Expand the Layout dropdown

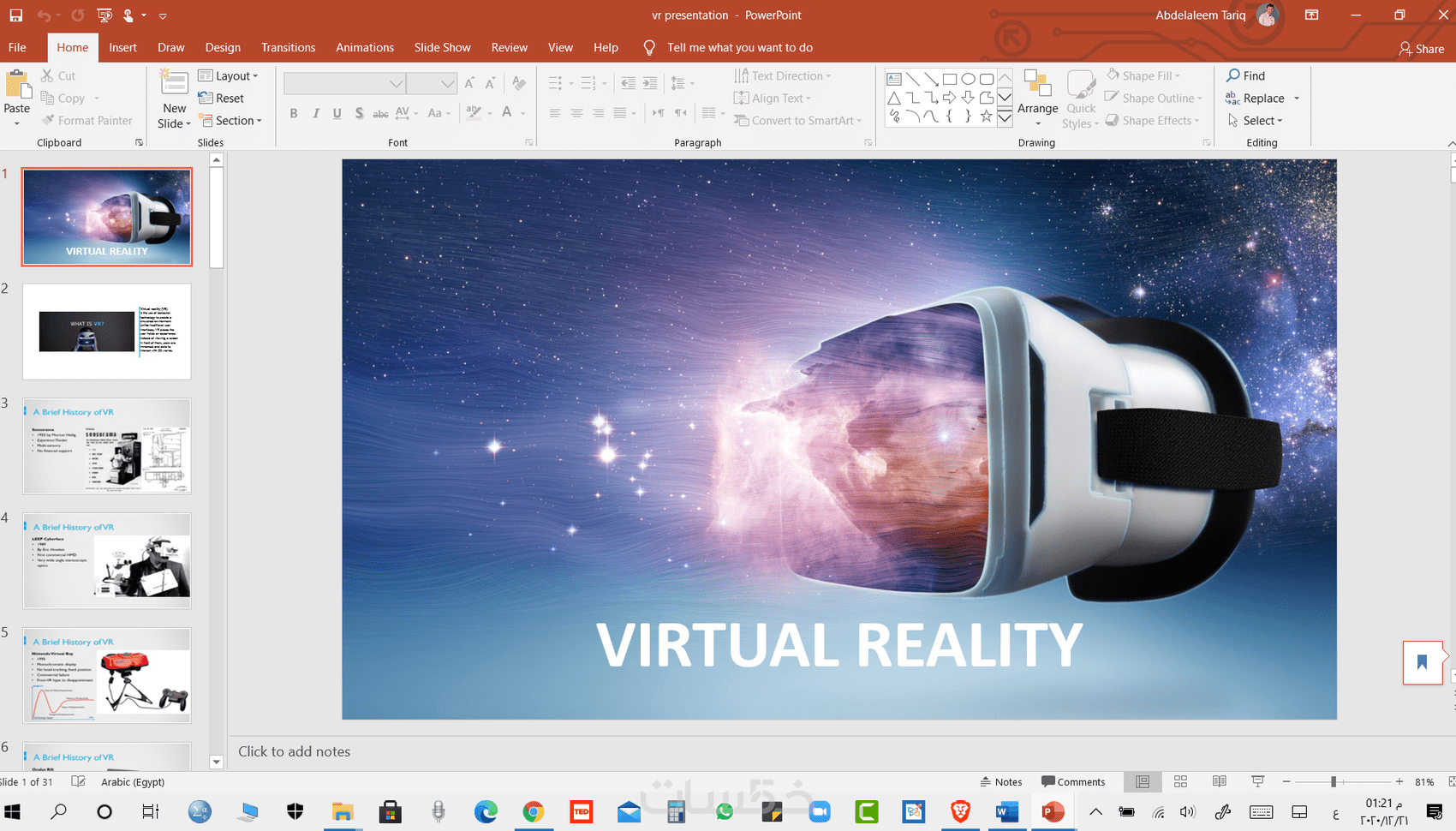[x=229, y=75]
